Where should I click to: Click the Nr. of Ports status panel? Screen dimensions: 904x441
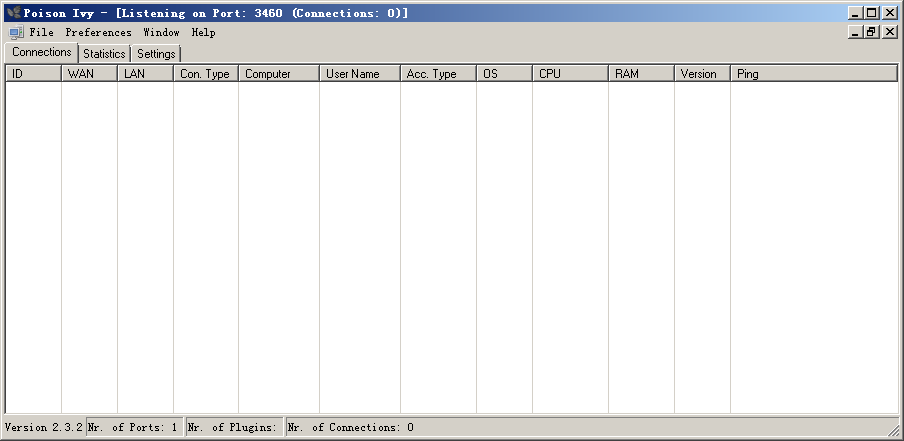click(135, 427)
